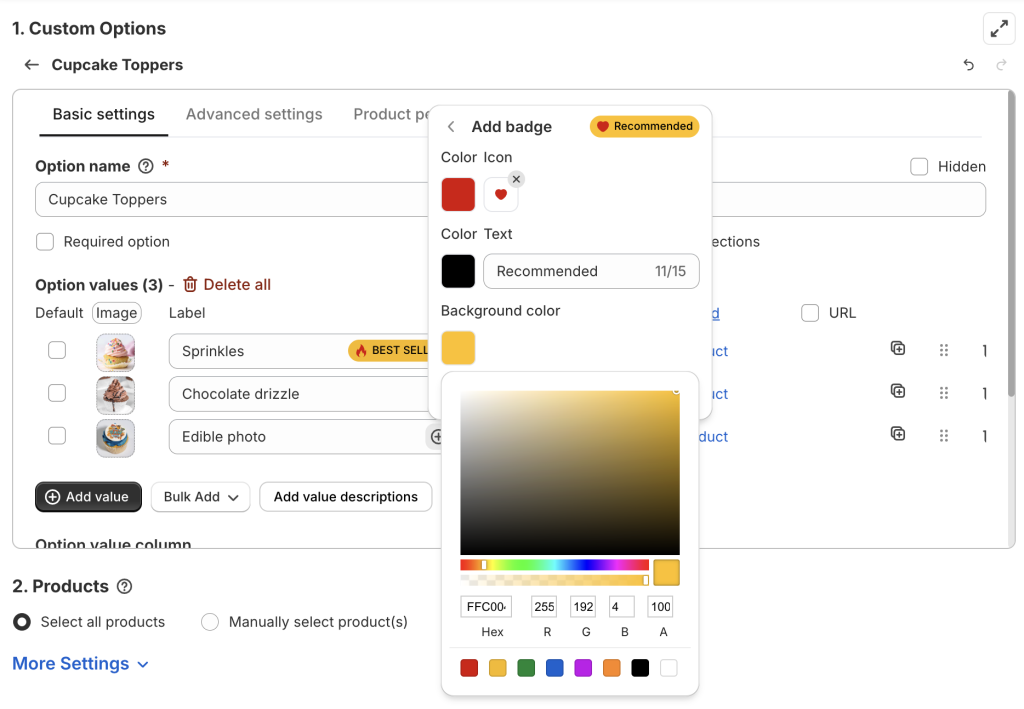This screenshot has height=709, width=1024.
Task: Click the back chevron in Add badge
Action: 452,127
